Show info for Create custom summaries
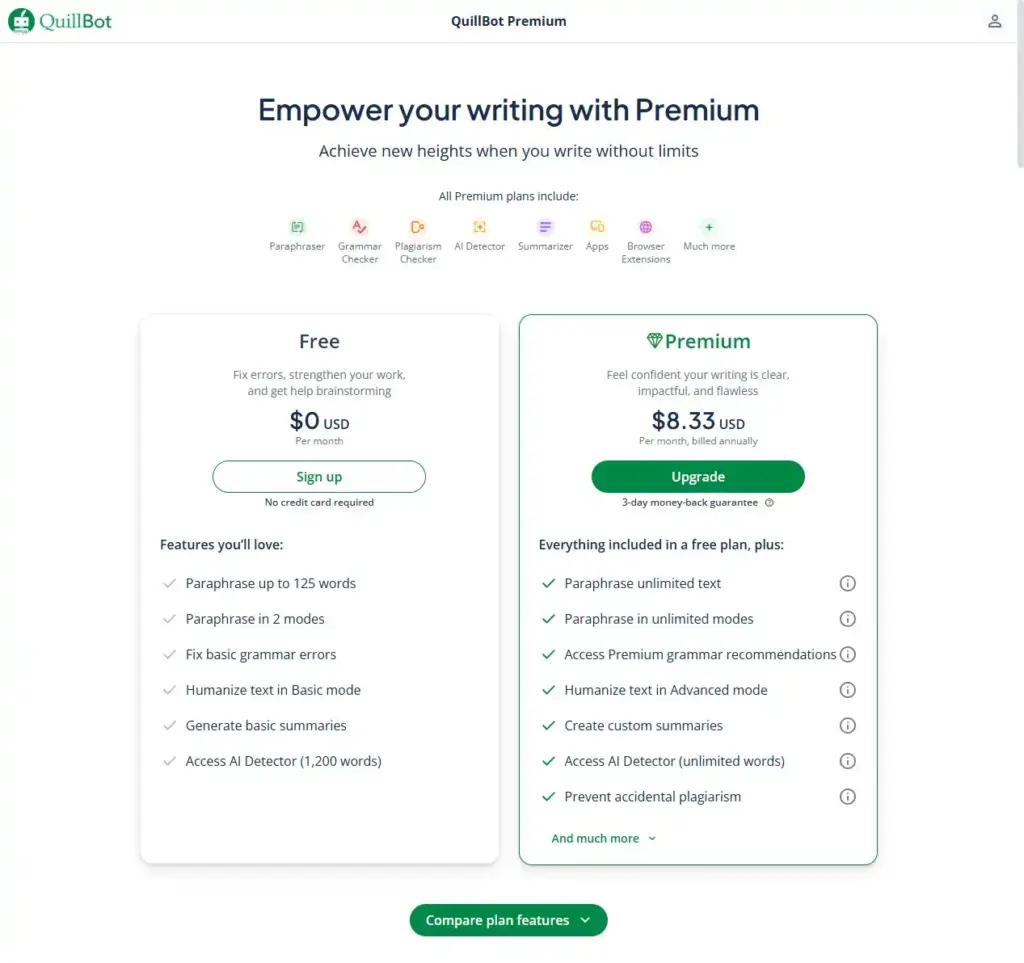The image size is (1024, 963). point(847,725)
